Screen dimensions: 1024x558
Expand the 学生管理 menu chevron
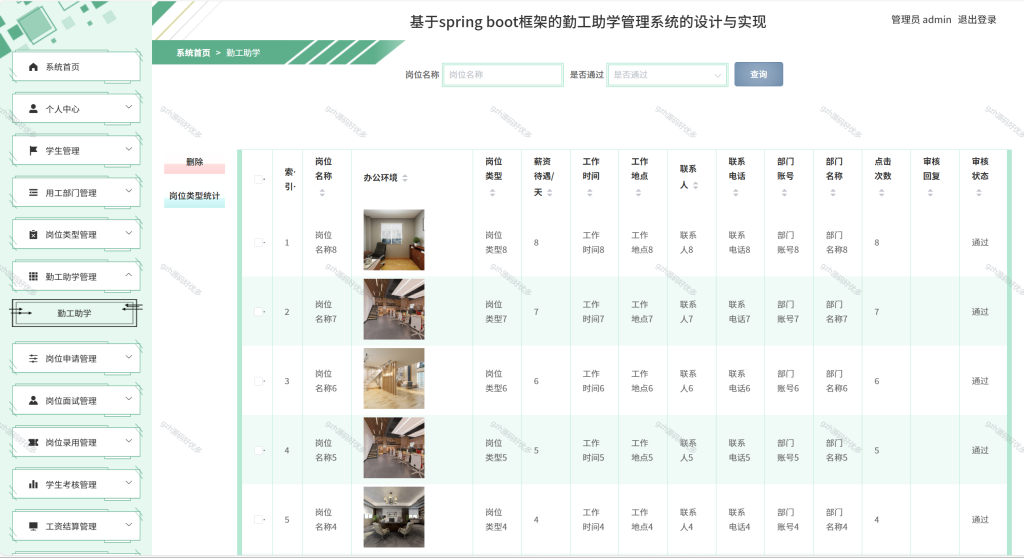click(x=129, y=149)
